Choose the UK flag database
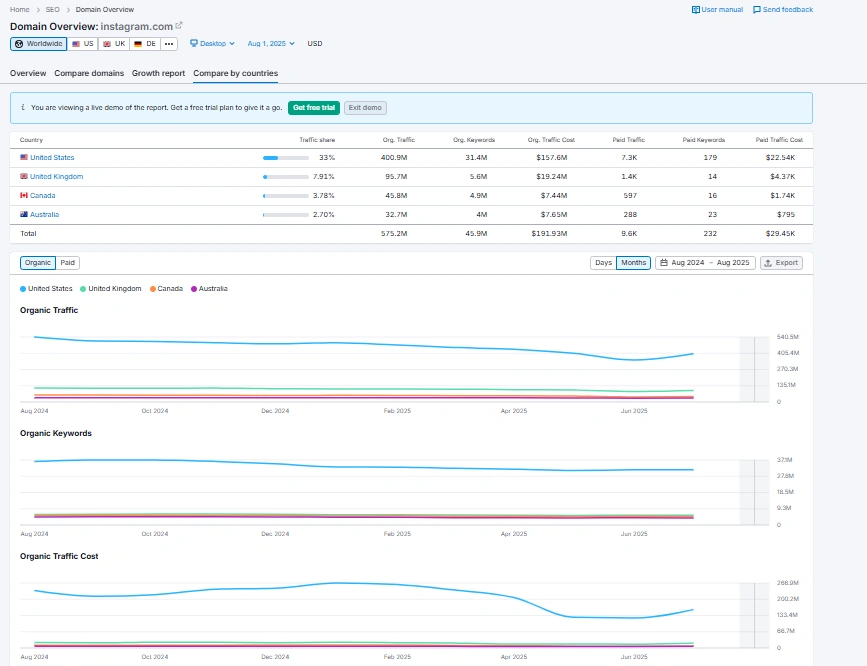867x666 pixels. (x=114, y=44)
